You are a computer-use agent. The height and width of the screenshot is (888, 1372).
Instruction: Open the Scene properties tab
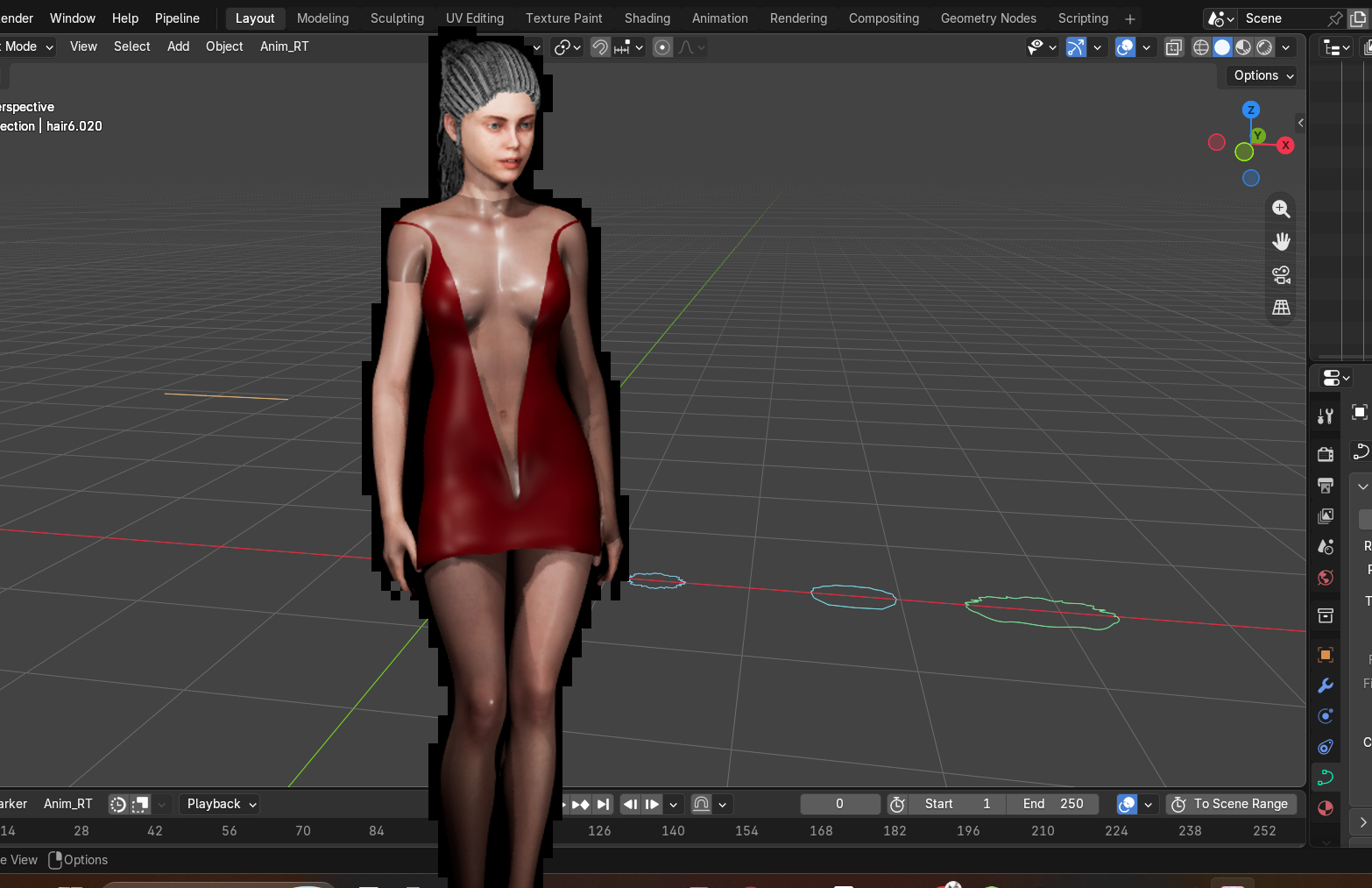click(1326, 547)
